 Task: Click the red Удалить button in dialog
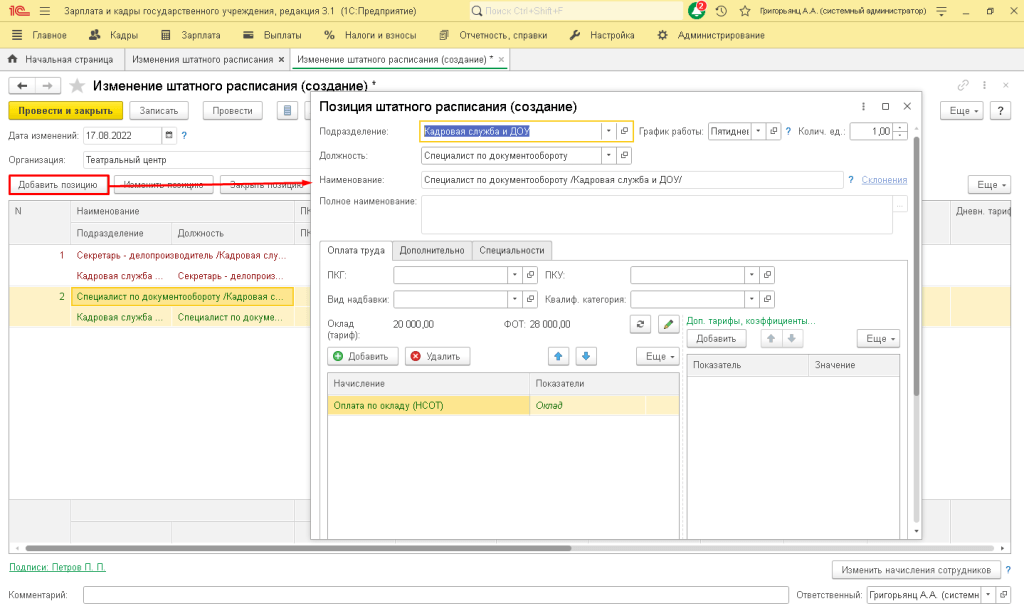pos(437,356)
